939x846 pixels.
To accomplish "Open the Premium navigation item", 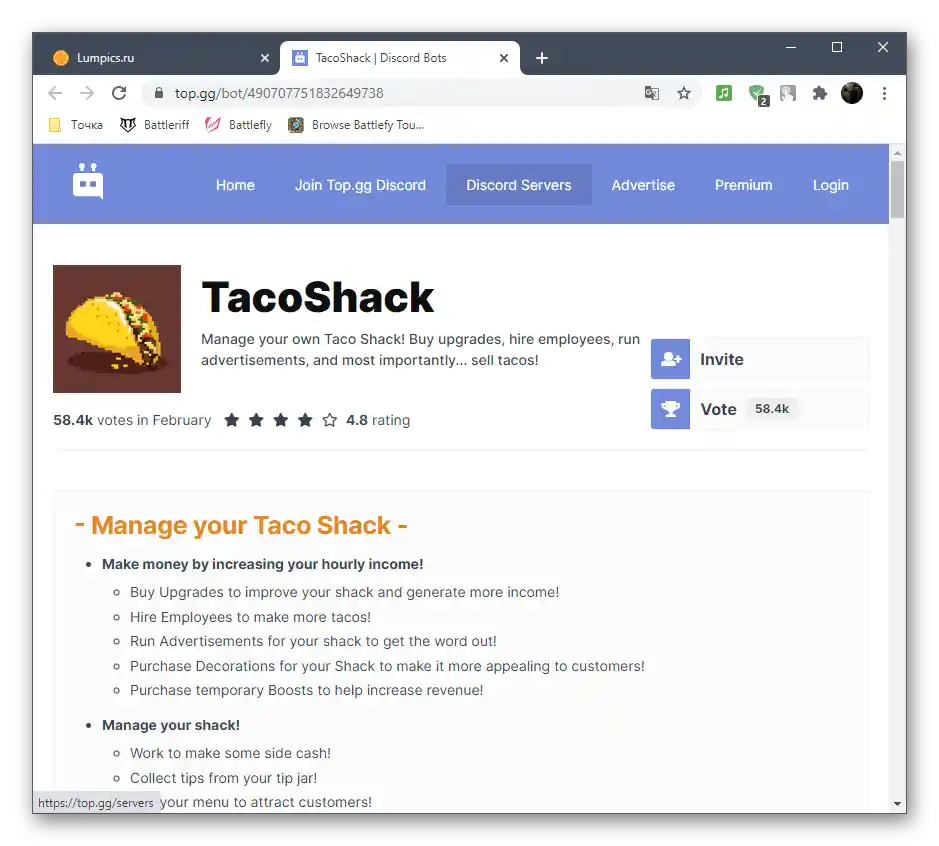I will 744,185.
